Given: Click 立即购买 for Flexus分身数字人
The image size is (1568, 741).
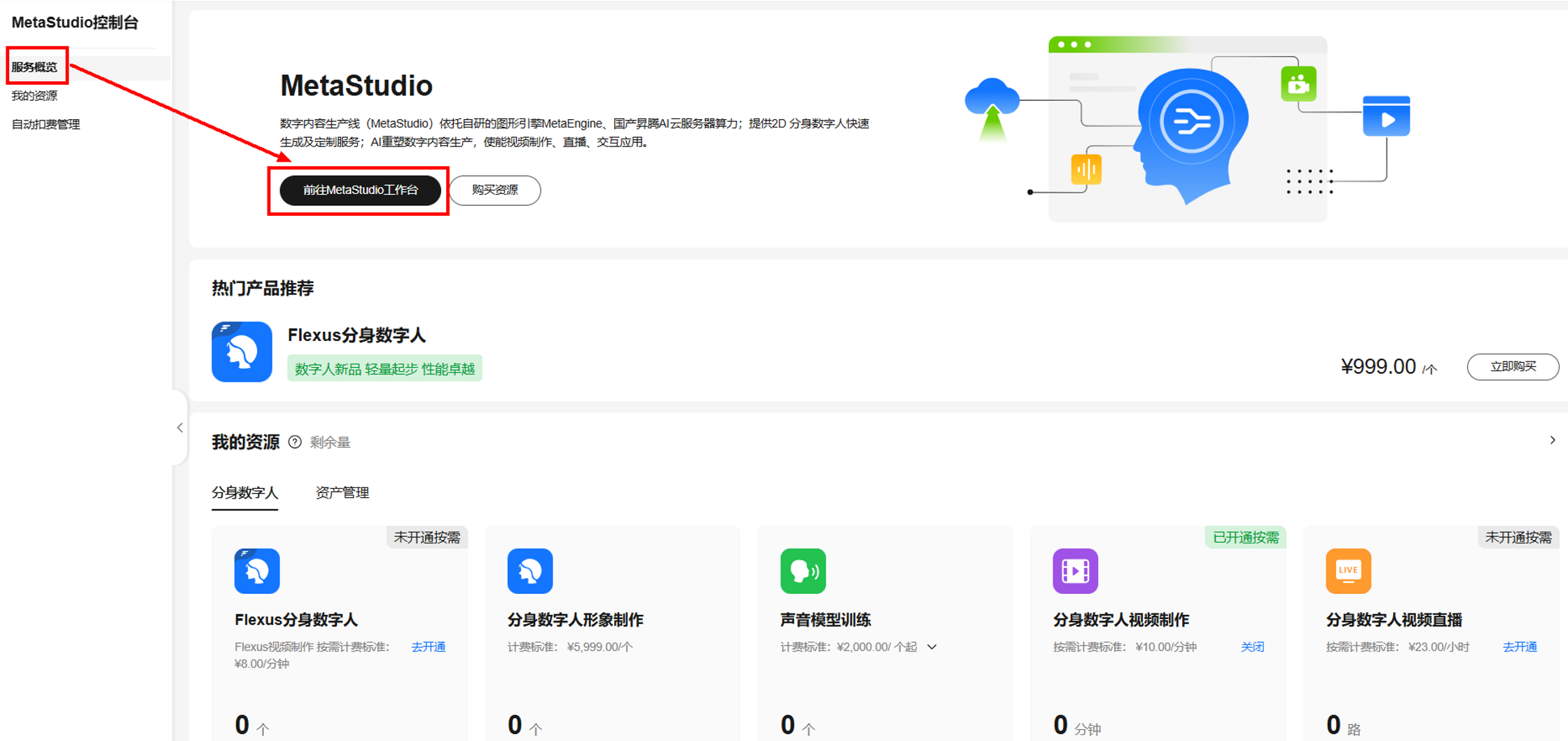Looking at the screenshot, I should click(1513, 367).
